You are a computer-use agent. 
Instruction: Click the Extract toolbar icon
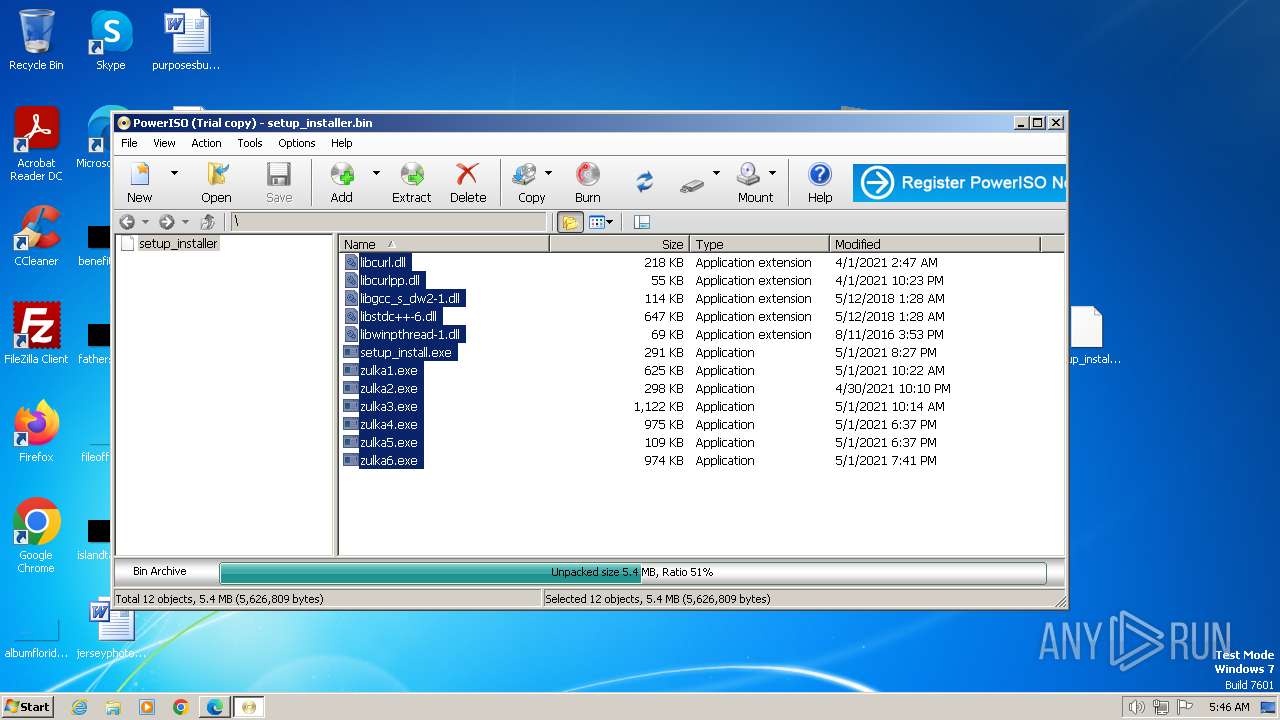click(412, 182)
